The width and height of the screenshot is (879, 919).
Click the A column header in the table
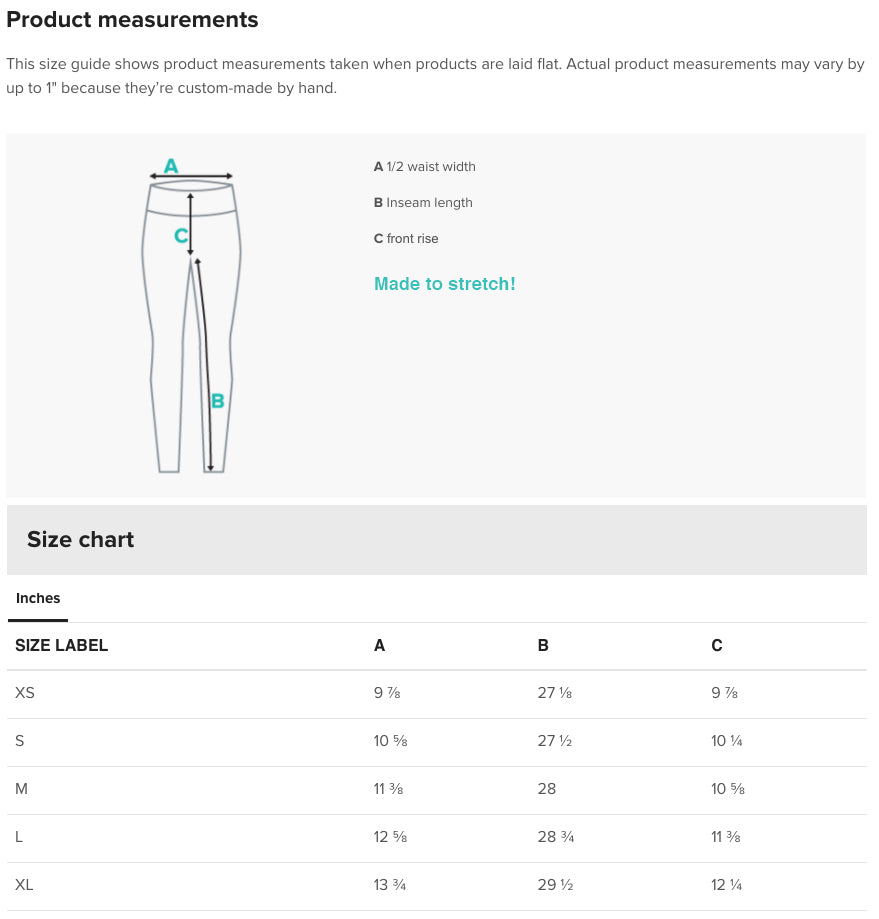click(x=379, y=646)
